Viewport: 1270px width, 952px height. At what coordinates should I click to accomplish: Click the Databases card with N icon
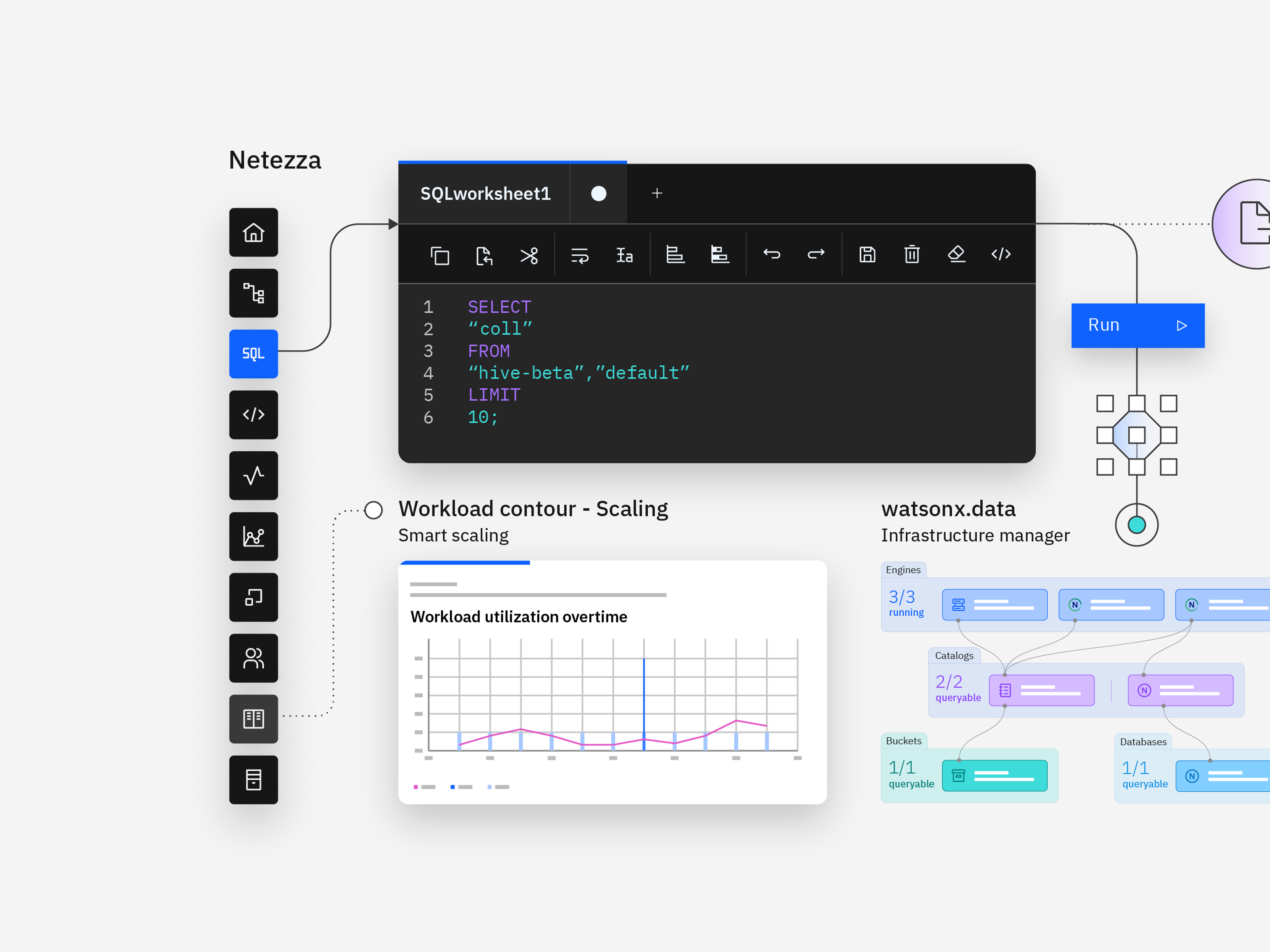[x=1223, y=776]
